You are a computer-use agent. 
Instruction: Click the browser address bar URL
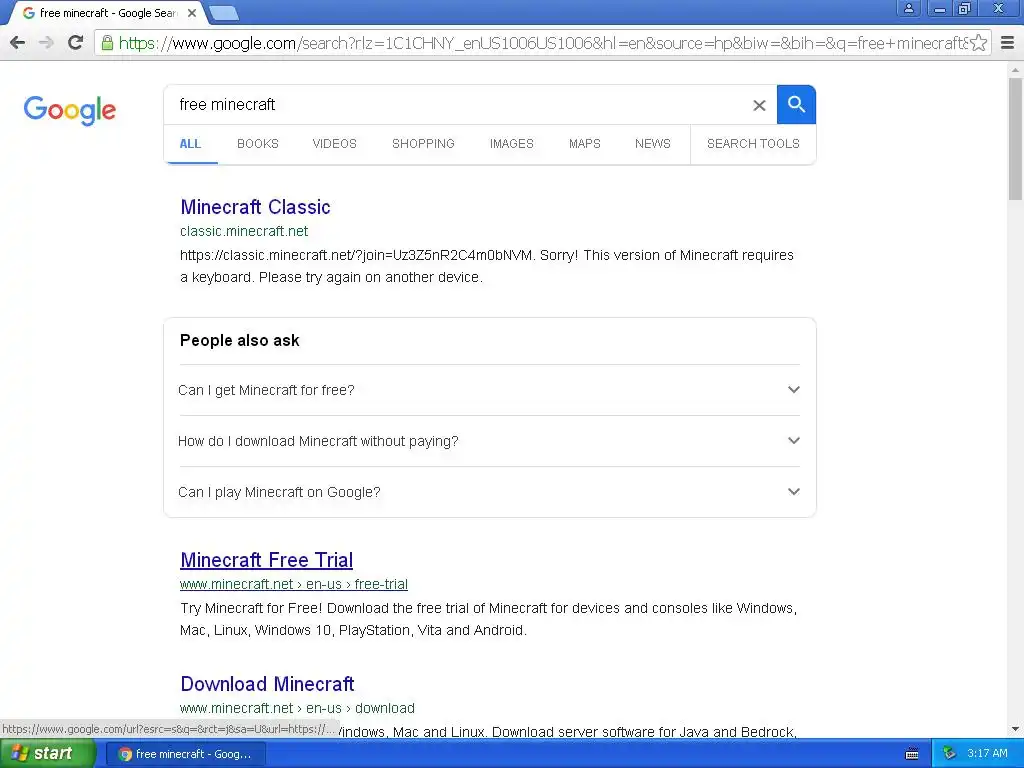point(543,43)
